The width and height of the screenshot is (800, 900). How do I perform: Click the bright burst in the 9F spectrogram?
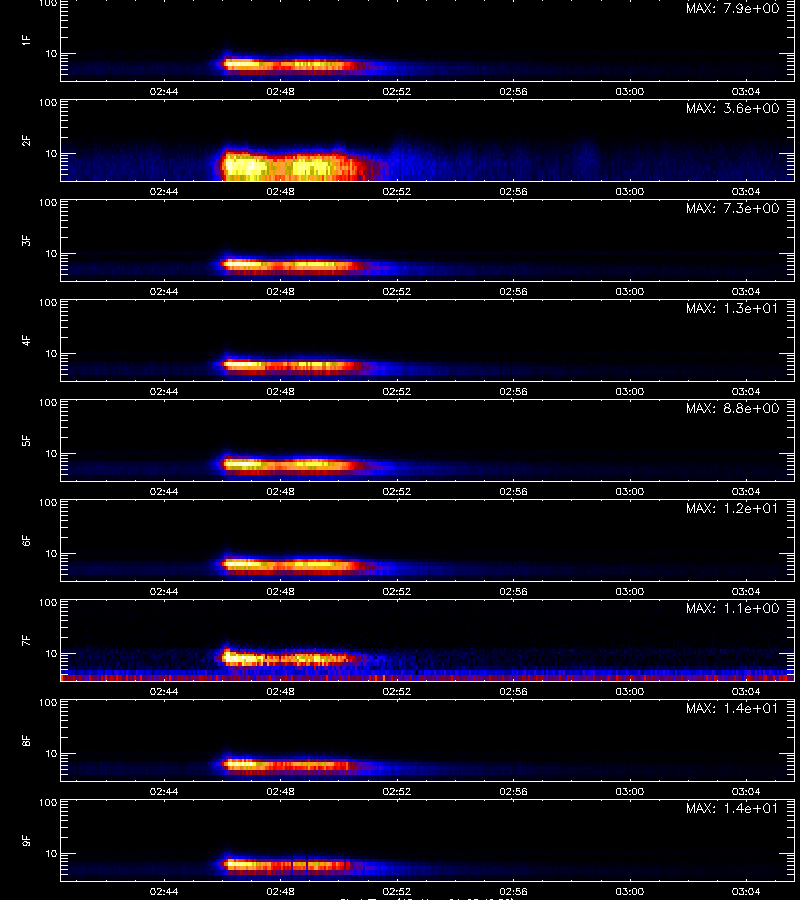click(290, 864)
